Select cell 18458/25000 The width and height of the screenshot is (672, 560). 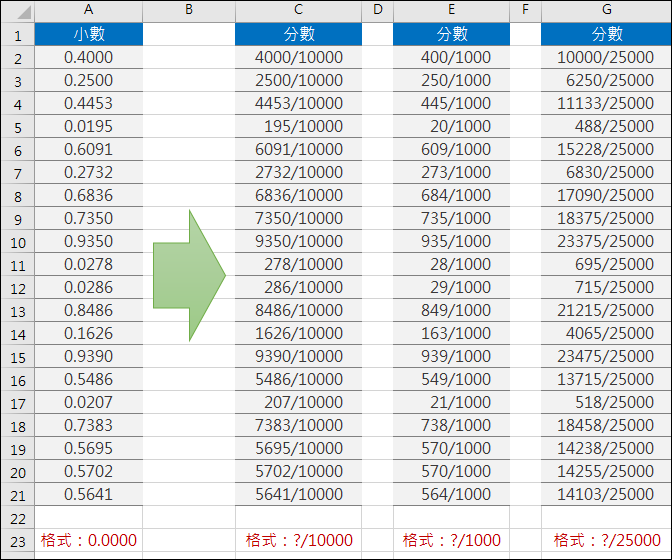click(606, 425)
